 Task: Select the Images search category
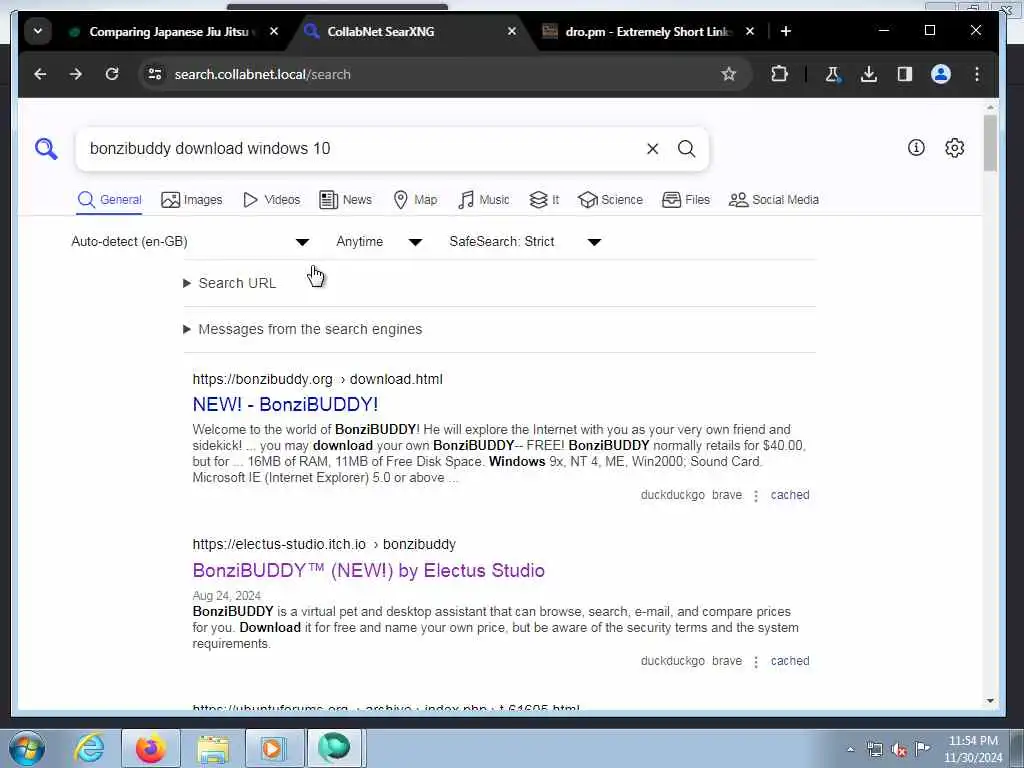pyautogui.click(x=191, y=200)
